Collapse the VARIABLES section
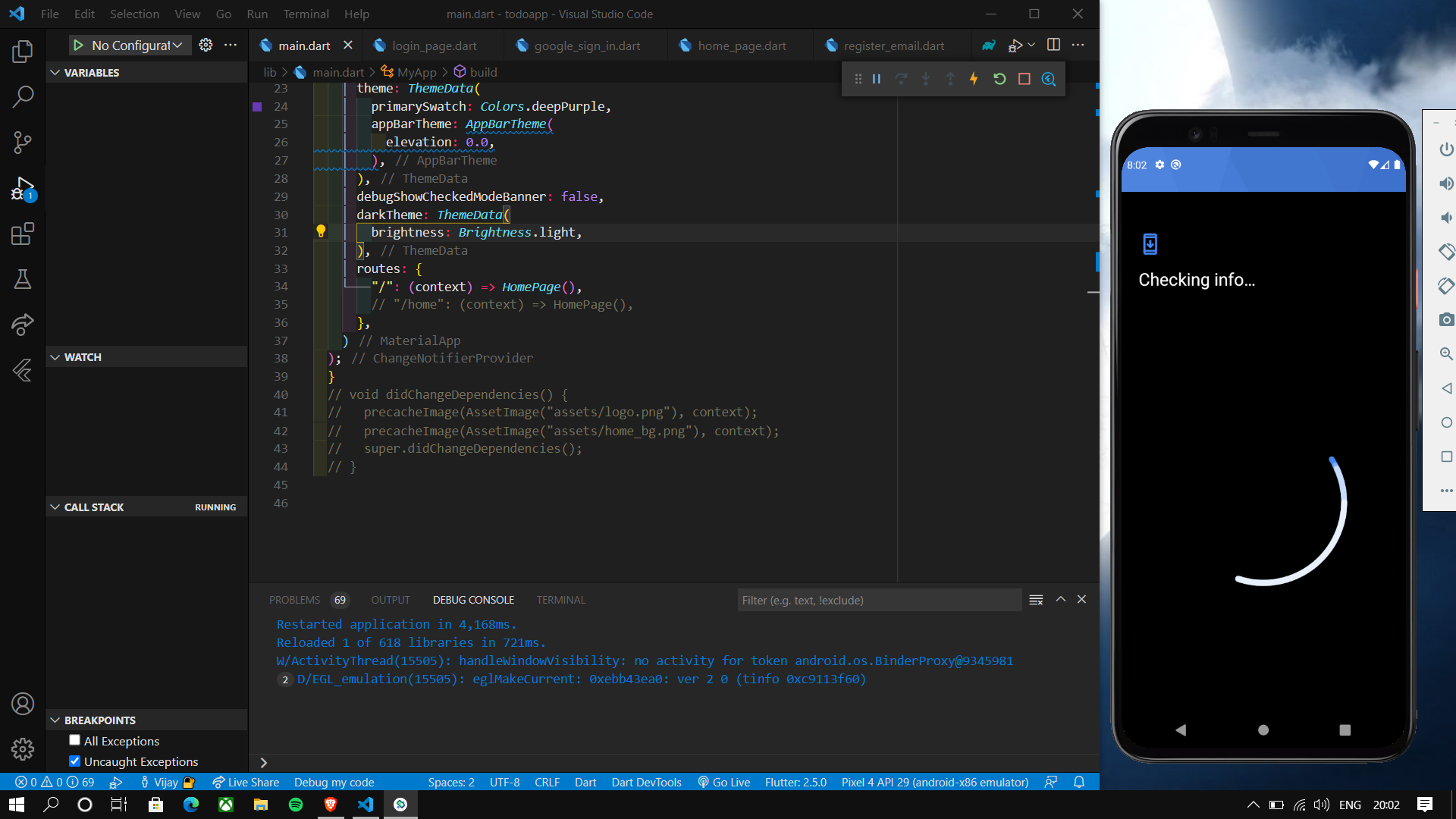This screenshot has height=819, width=1456. (54, 72)
